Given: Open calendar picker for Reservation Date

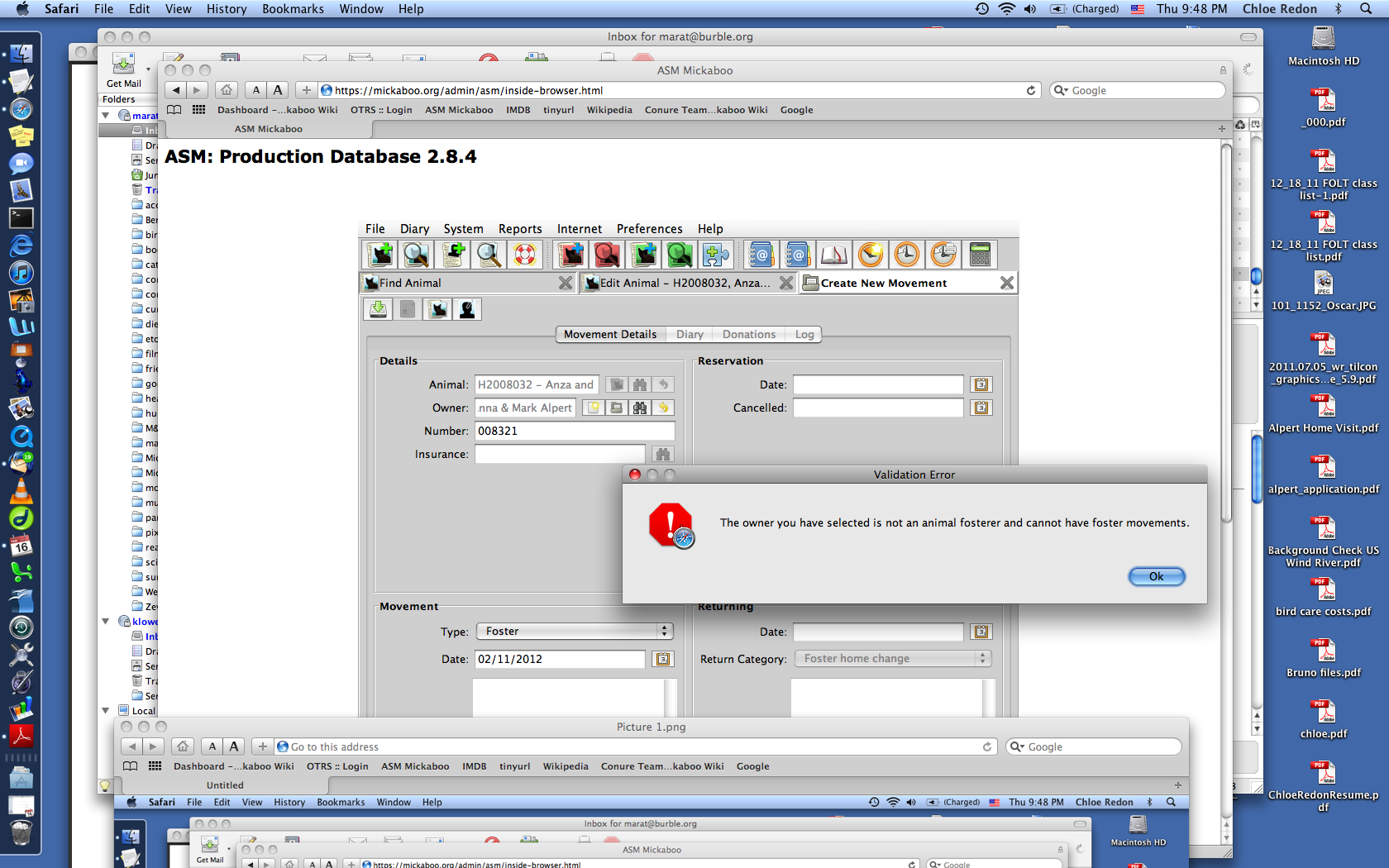Looking at the screenshot, I should [981, 384].
